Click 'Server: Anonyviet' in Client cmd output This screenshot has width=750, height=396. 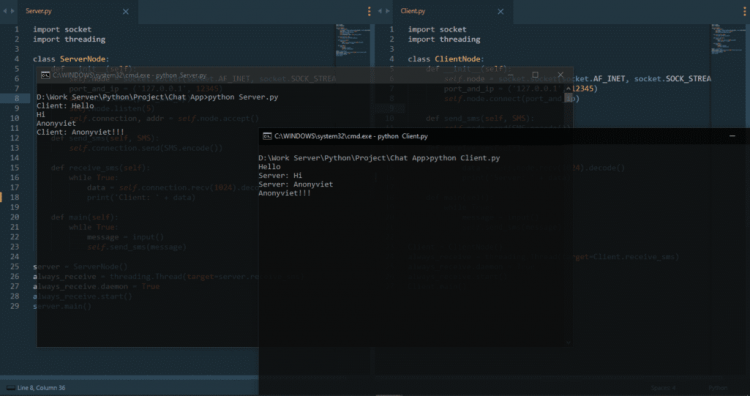296,185
